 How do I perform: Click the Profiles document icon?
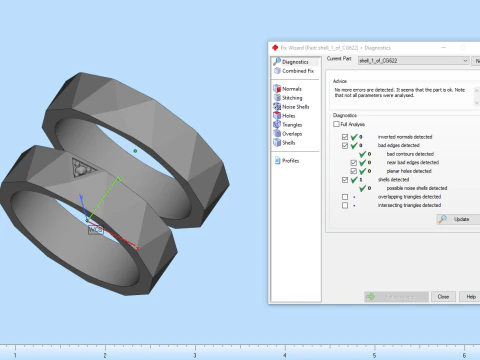point(277,160)
